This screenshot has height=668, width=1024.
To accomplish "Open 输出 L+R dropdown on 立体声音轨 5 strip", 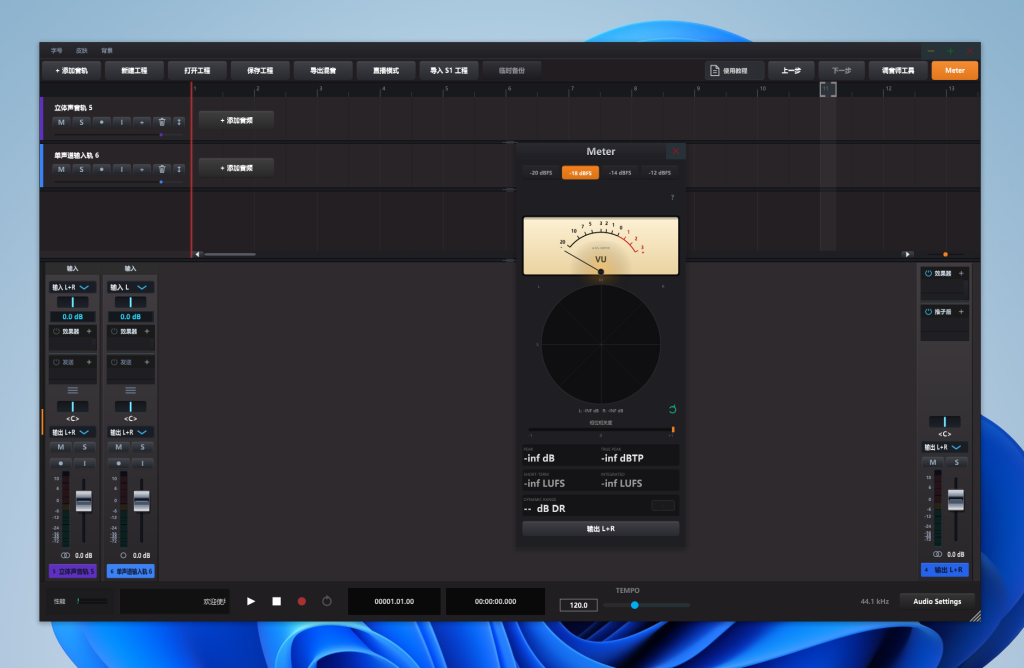I will [72, 432].
